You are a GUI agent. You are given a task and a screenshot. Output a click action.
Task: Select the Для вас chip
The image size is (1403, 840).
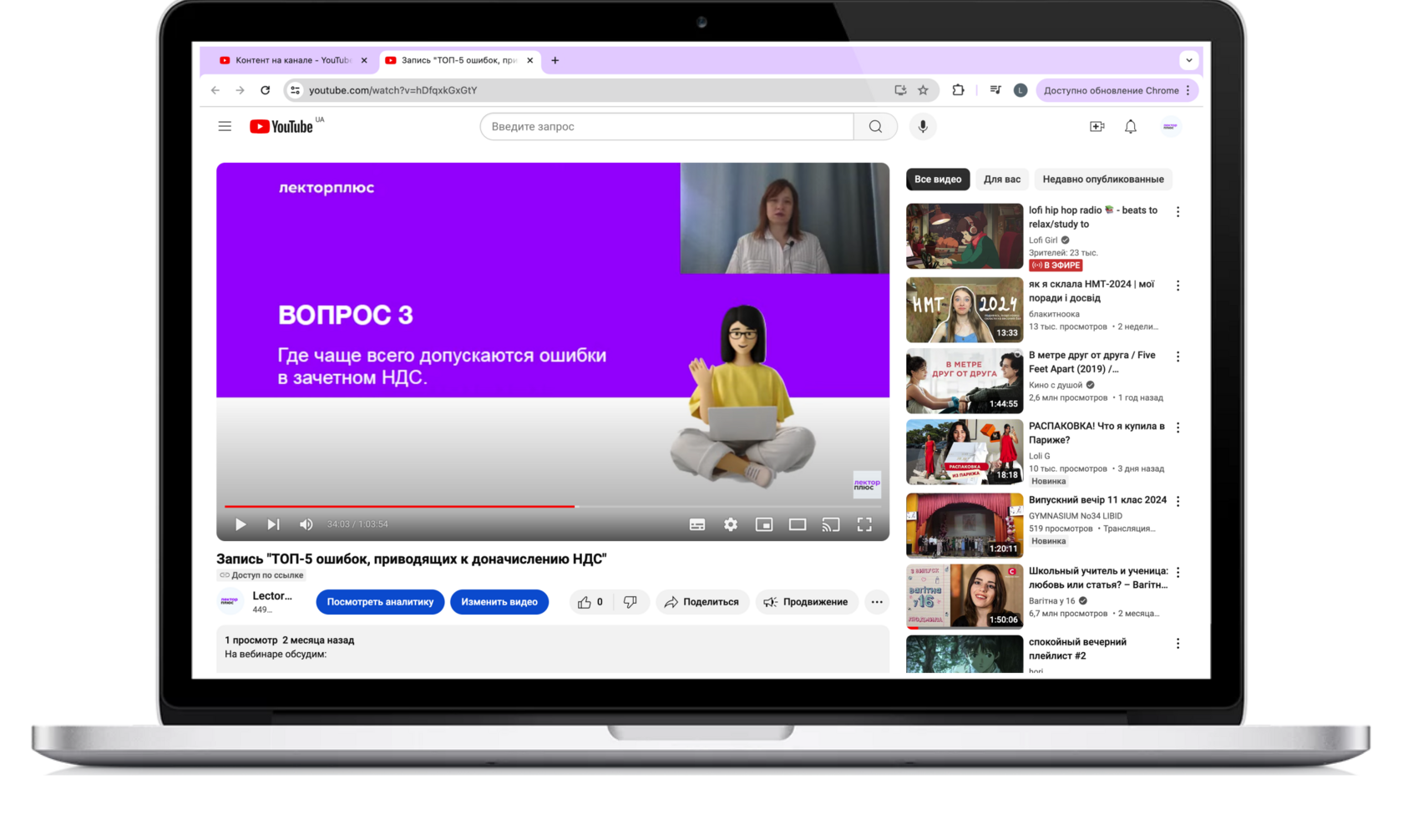tap(1002, 180)
